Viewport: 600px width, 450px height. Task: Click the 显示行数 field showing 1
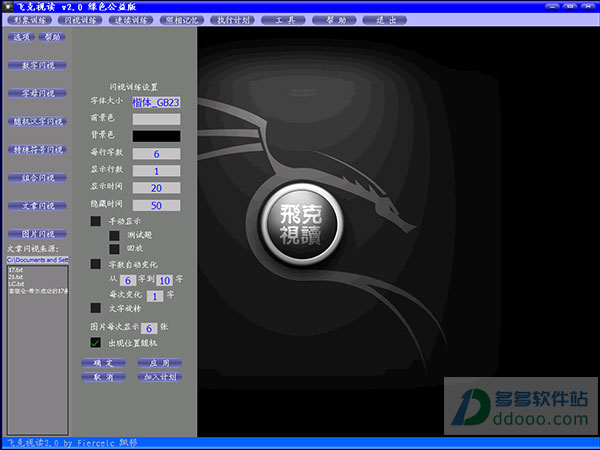(x=156, y=171)
